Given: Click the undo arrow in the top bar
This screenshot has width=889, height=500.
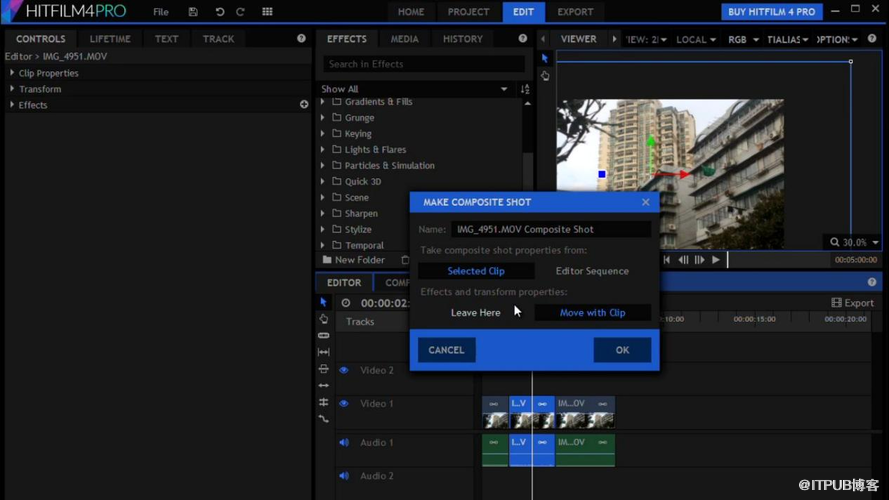Looking at the screenshot, I should click(220, 12).
